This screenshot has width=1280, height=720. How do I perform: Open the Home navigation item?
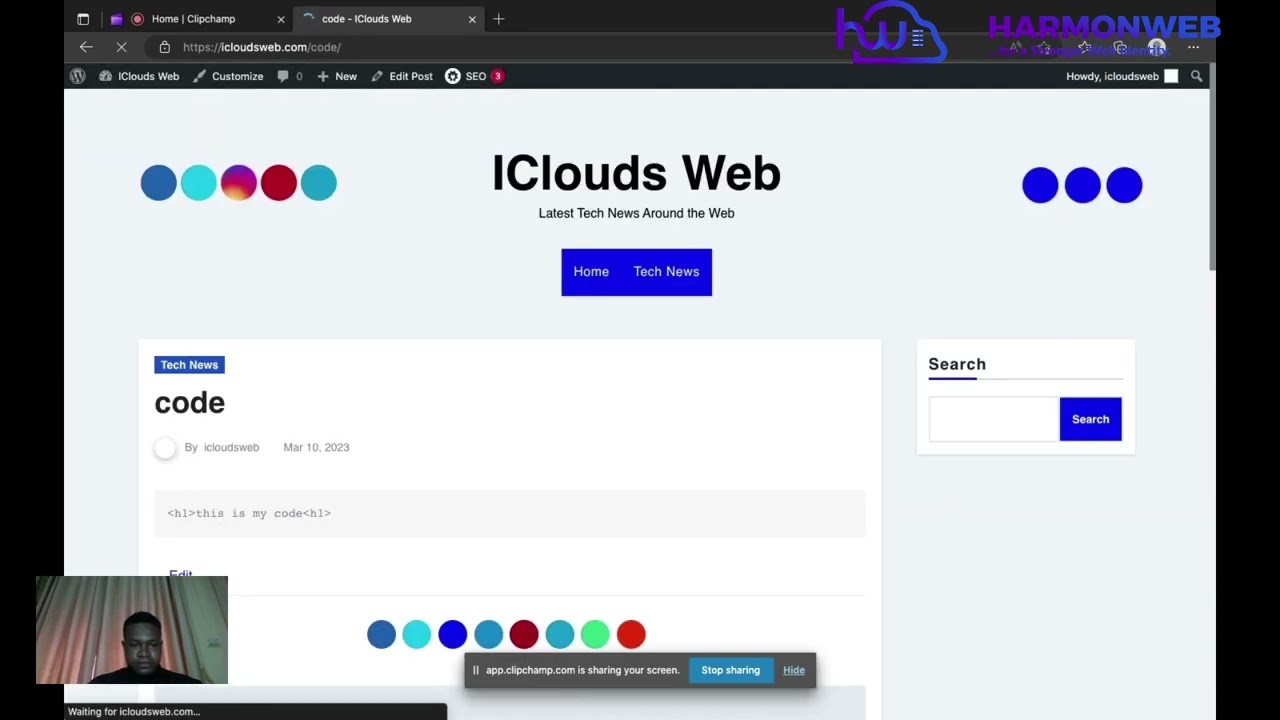click(591, 272)
